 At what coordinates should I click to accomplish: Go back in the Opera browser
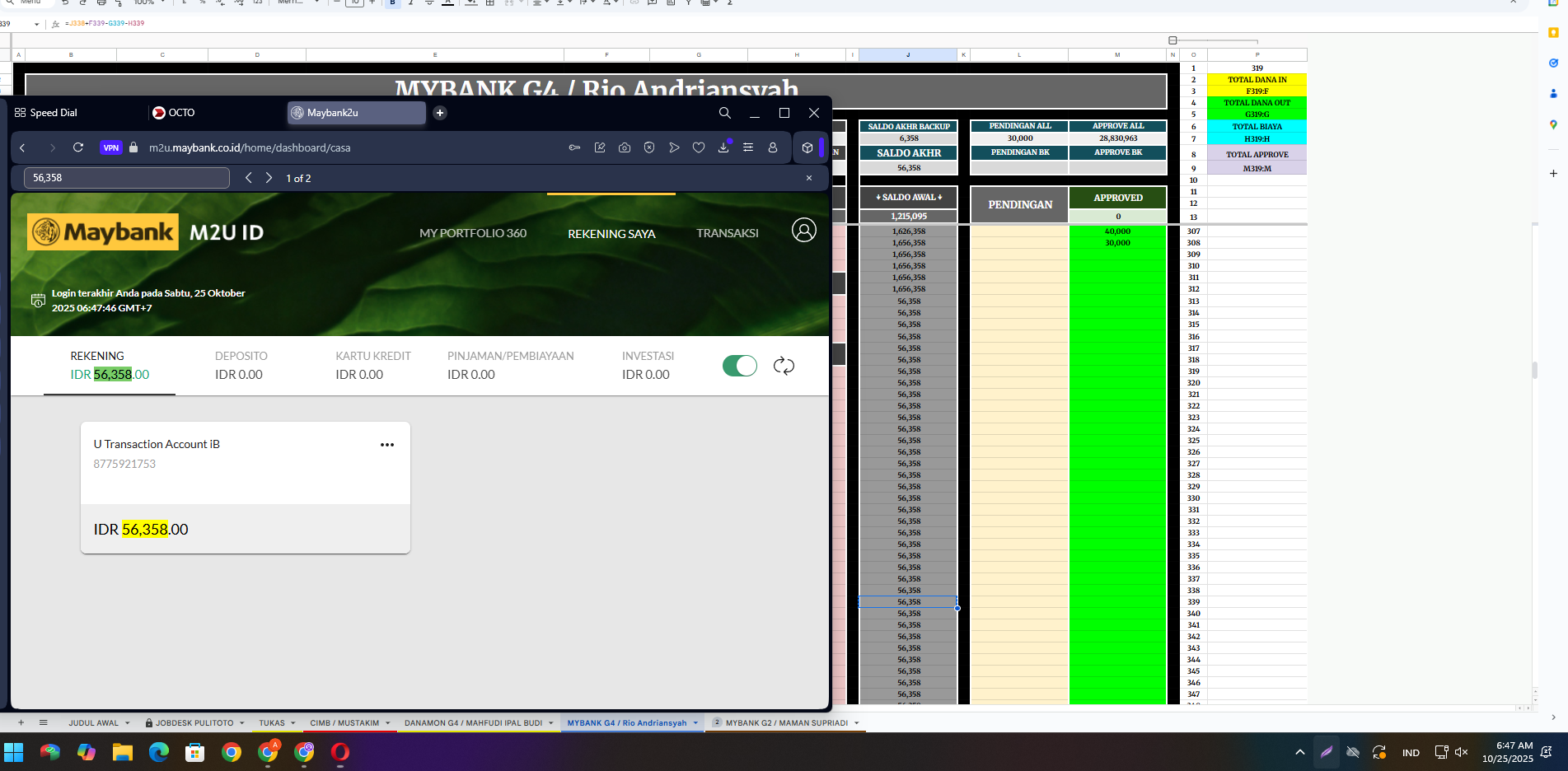pyautogui.click(x=23, y=147)
